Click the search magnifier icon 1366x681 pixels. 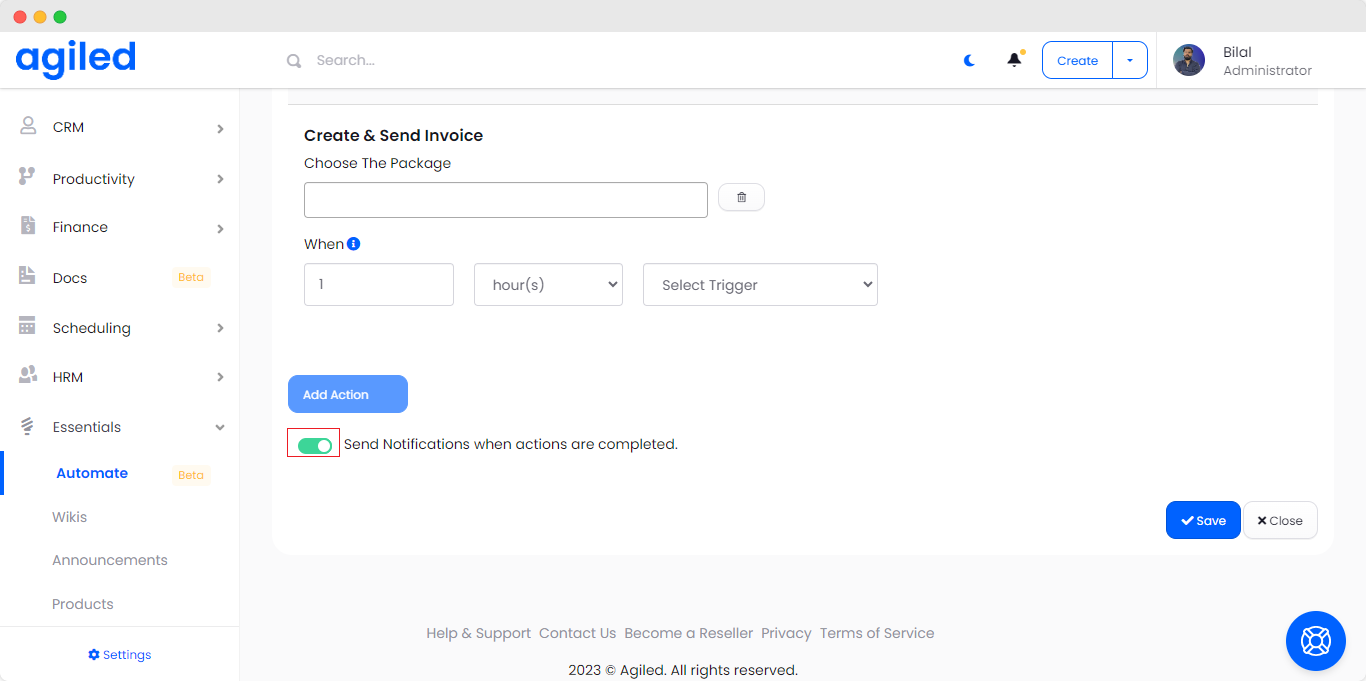[x=294, y=61]
